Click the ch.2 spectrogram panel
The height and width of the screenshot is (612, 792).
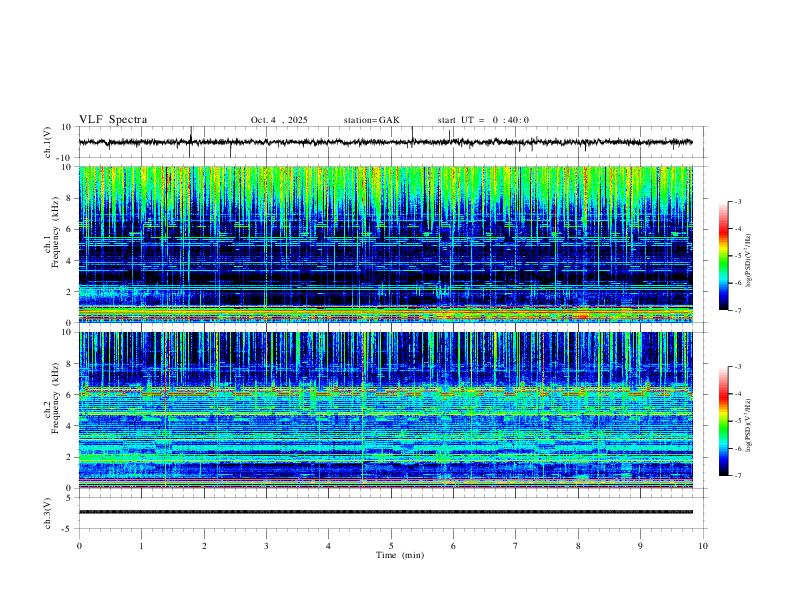point(385,410)
